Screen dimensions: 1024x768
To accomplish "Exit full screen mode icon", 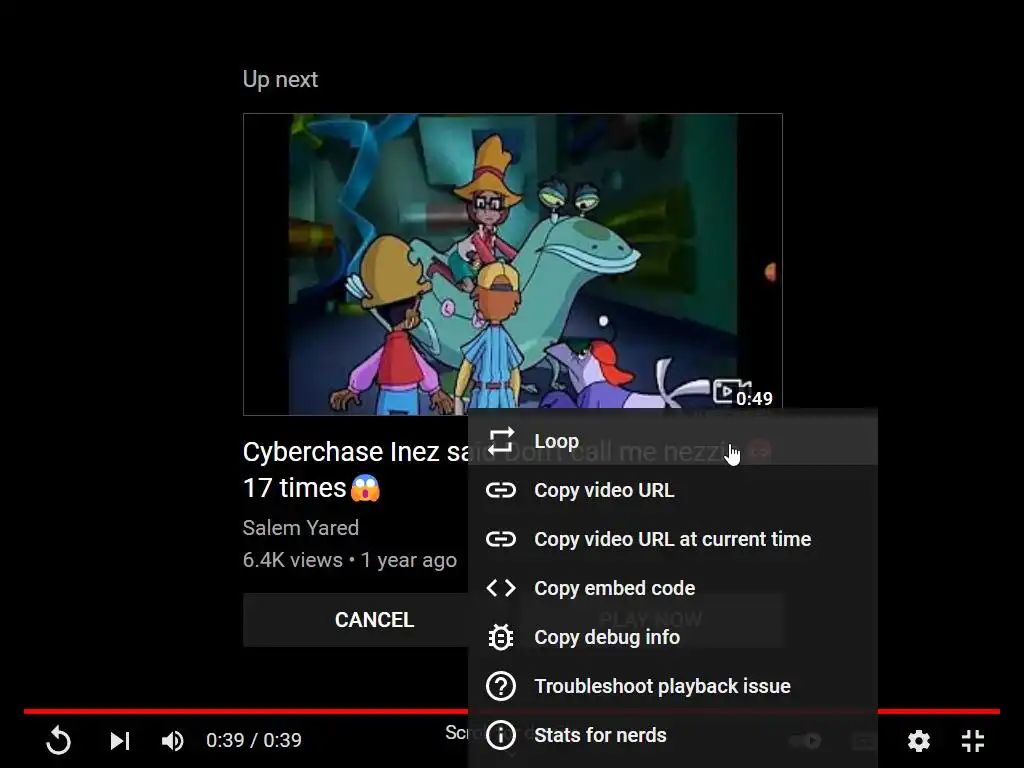I will click(973, 741).
